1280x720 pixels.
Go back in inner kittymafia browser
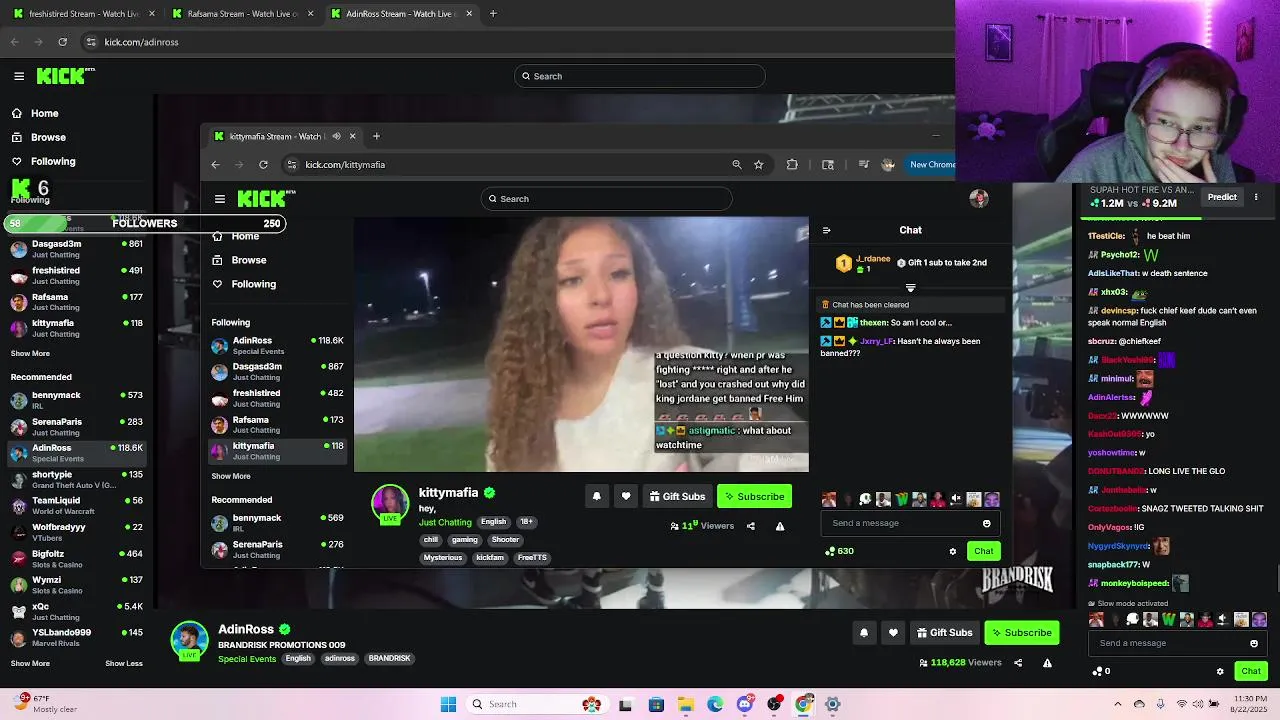[x=215, y=164]
